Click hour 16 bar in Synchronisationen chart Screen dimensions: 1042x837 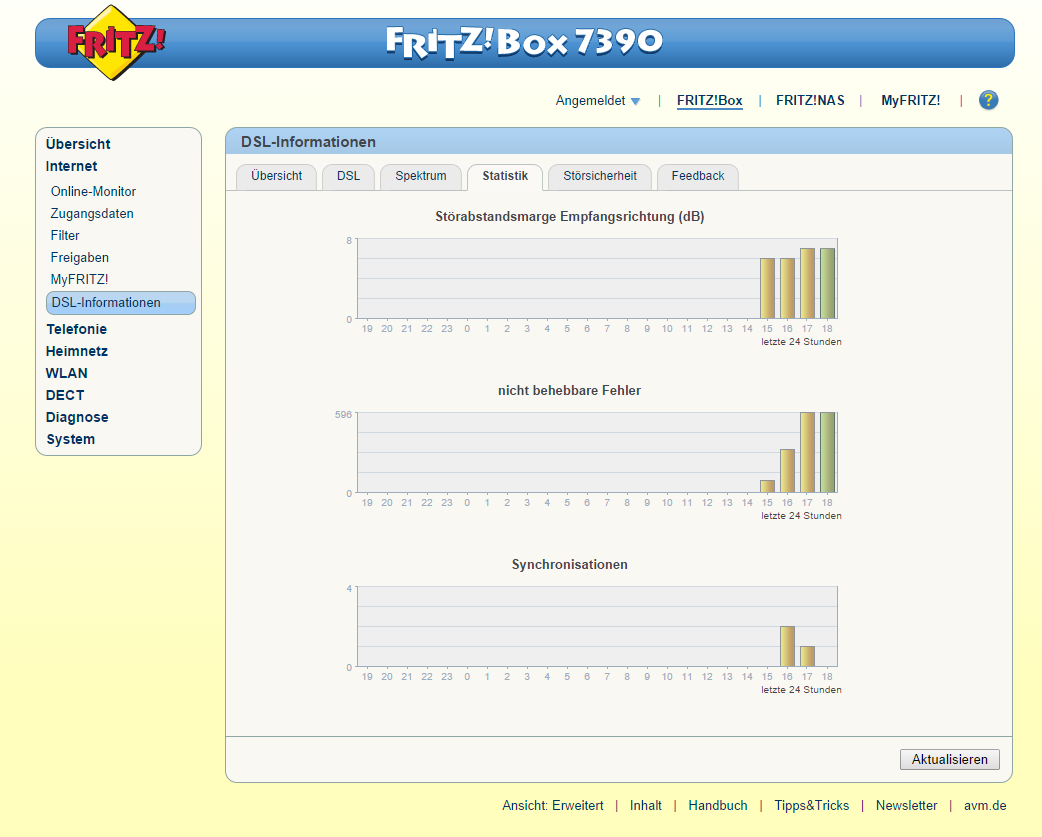pyautogui.click(x=787, y=646)
